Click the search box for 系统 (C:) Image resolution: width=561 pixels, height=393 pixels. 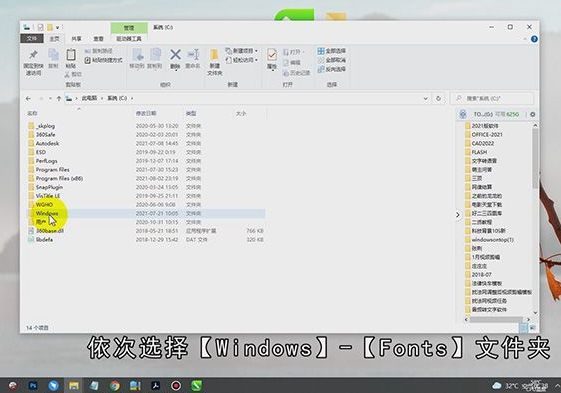492,98
